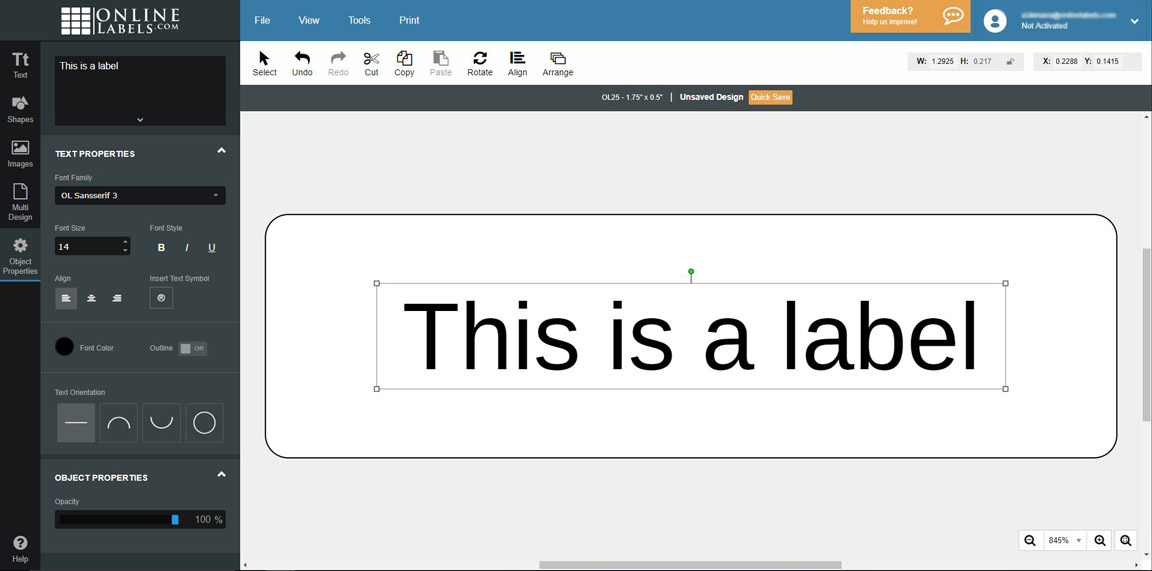Click the OL25 - 1.75" x 0.5" label size

point(632,98)
